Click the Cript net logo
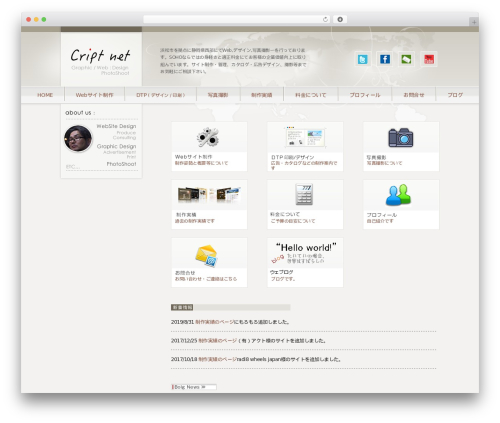 coord(100,55)
